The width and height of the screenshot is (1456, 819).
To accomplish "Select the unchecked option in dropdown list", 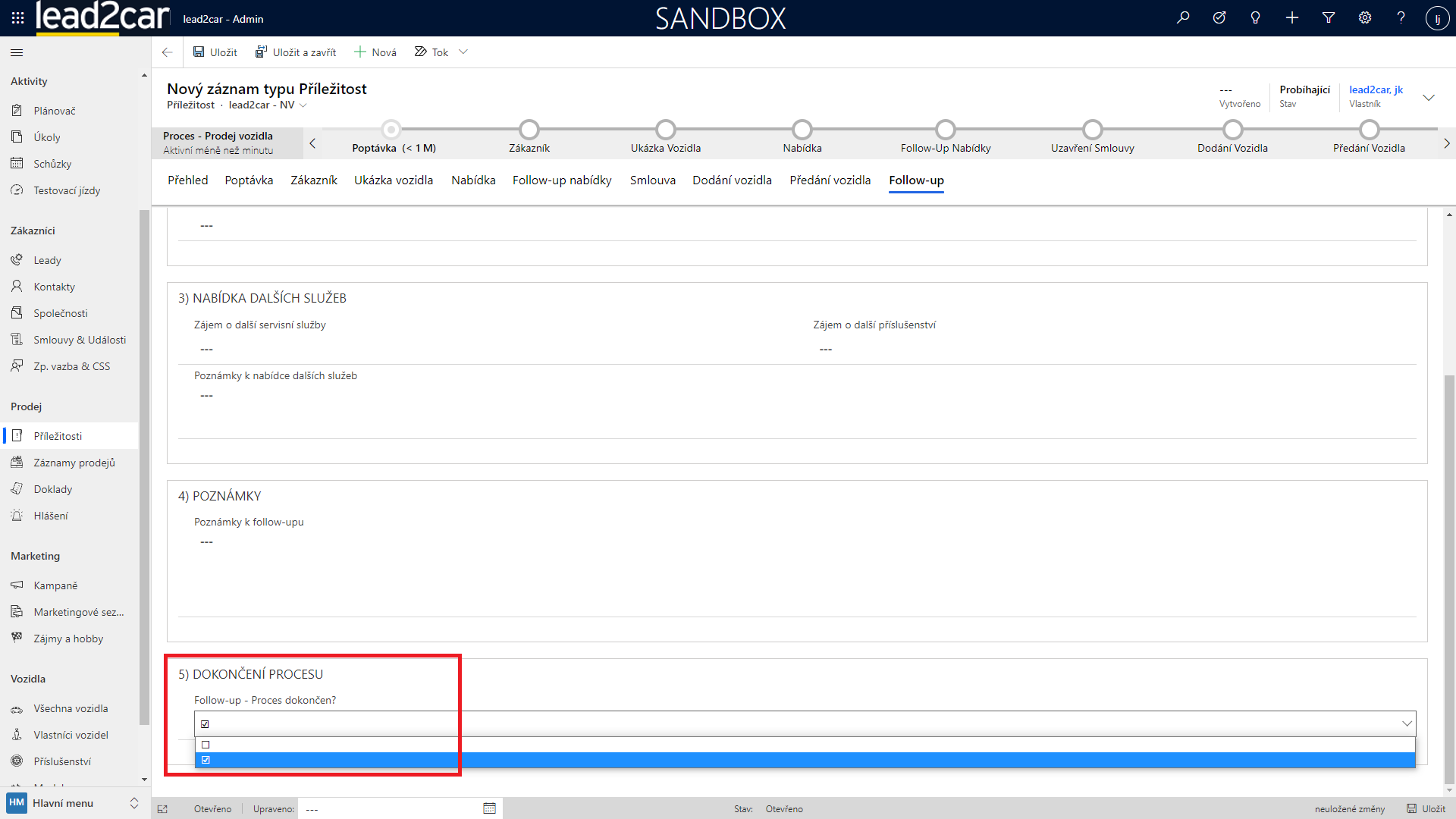I will tap(206, 745).
